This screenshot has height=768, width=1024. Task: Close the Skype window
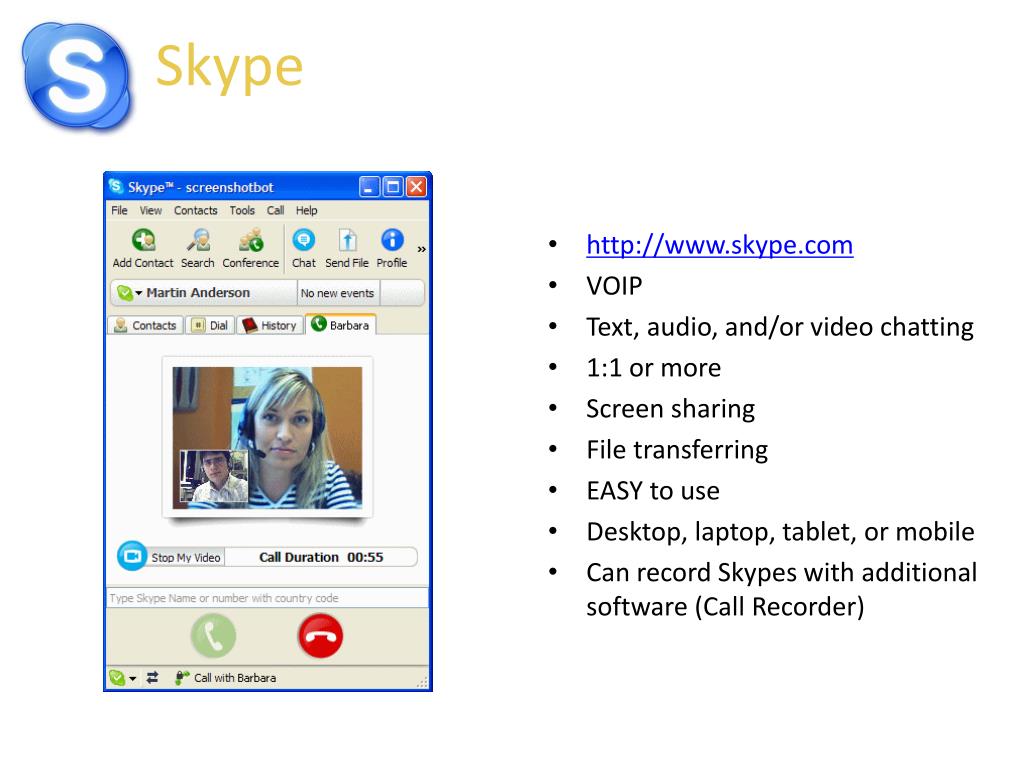pos(416,187)
